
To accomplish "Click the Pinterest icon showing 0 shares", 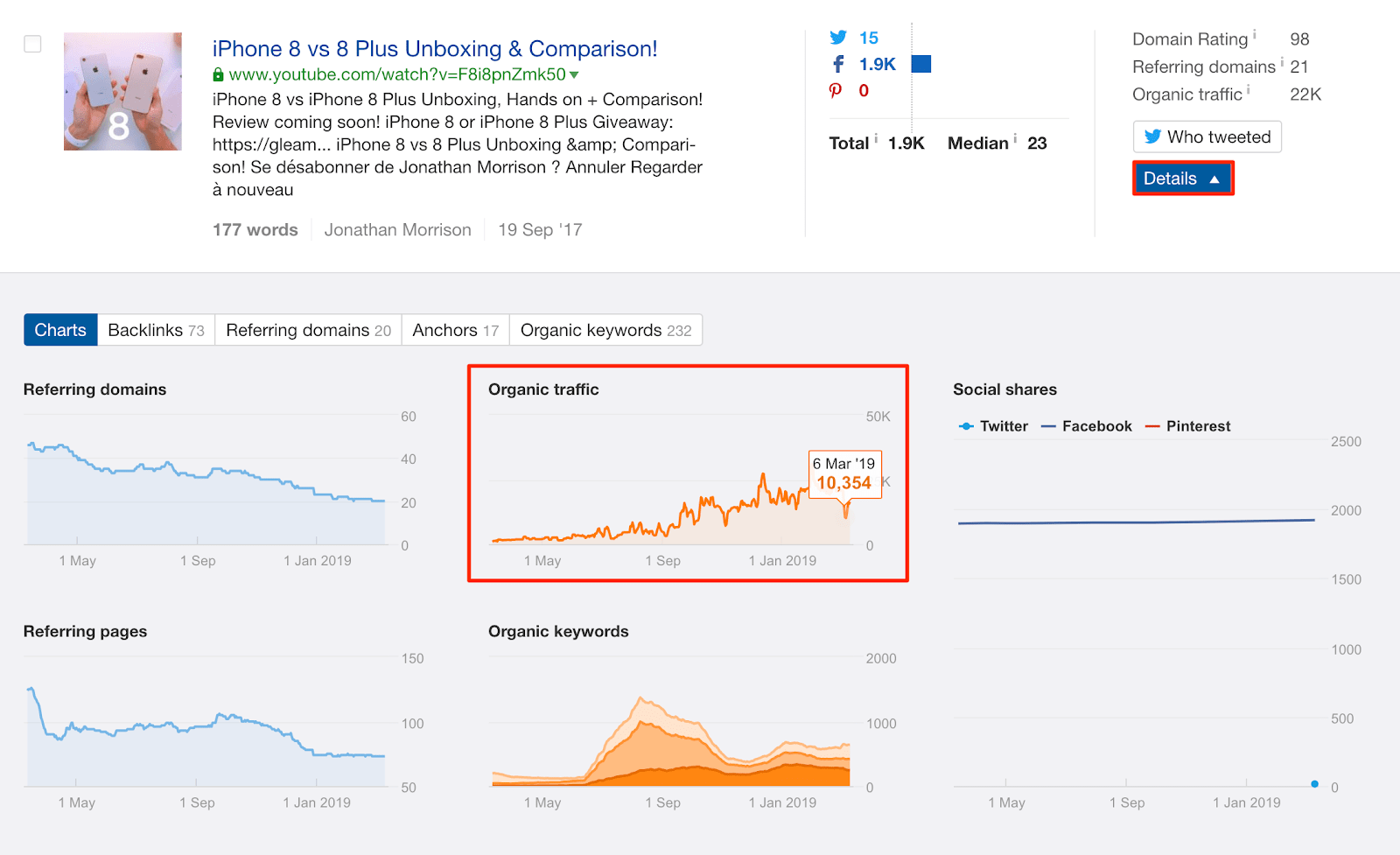I will coord(838,89).
